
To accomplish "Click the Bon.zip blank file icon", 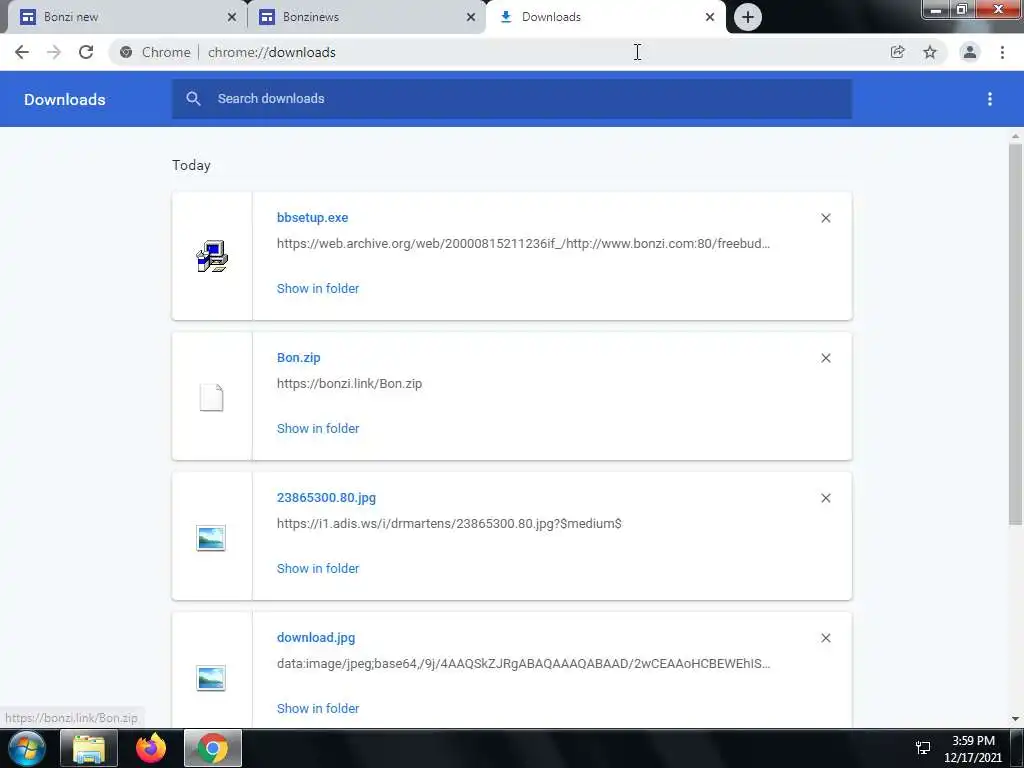I will pyautogui.click(x=212, y=397).
